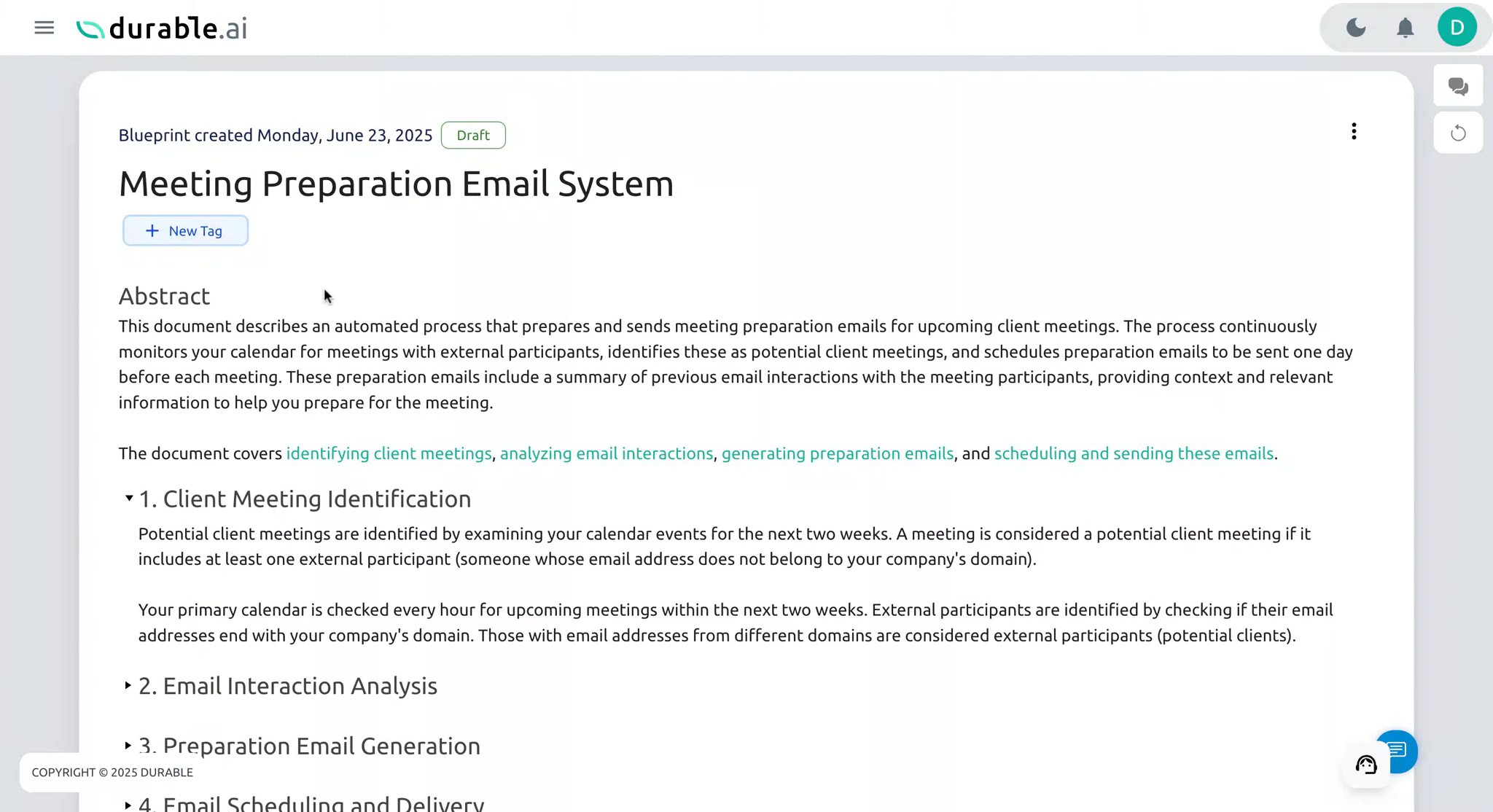
Task: Select the Meeting Preparation Email System title
Action: [396, 184]
